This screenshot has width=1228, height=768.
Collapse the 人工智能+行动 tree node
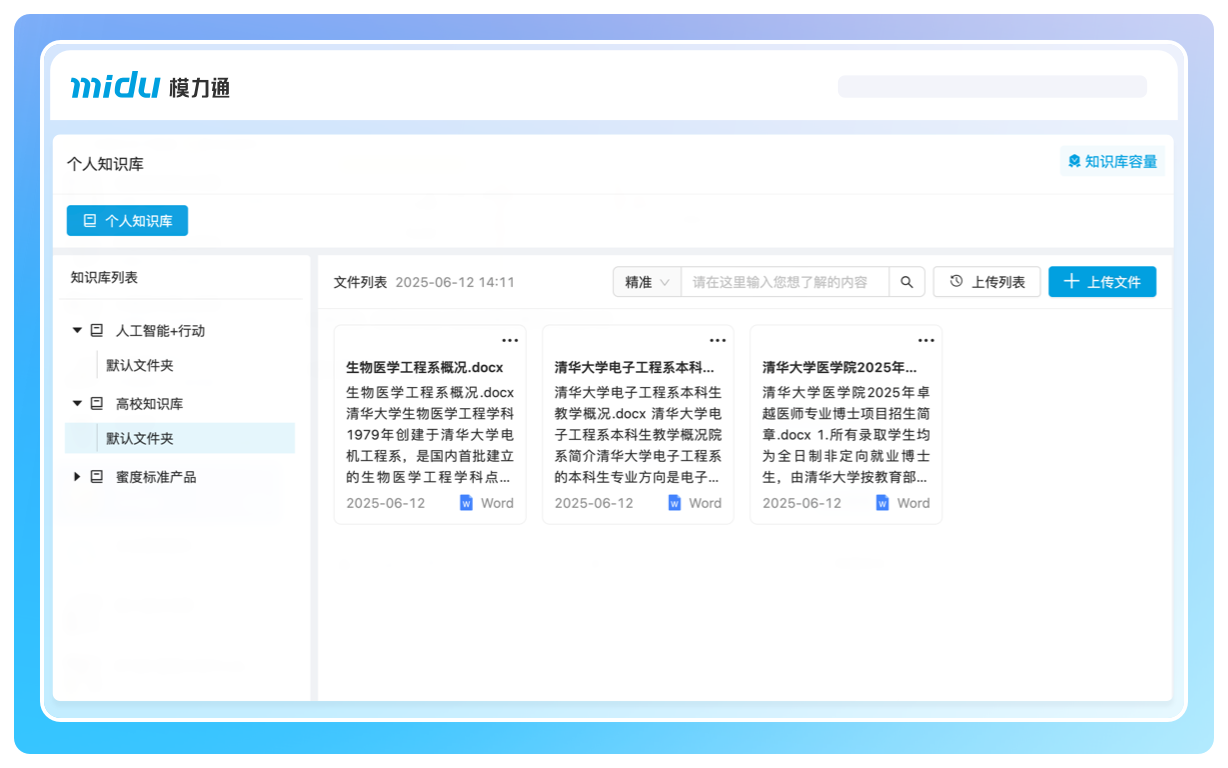[77, 331]
